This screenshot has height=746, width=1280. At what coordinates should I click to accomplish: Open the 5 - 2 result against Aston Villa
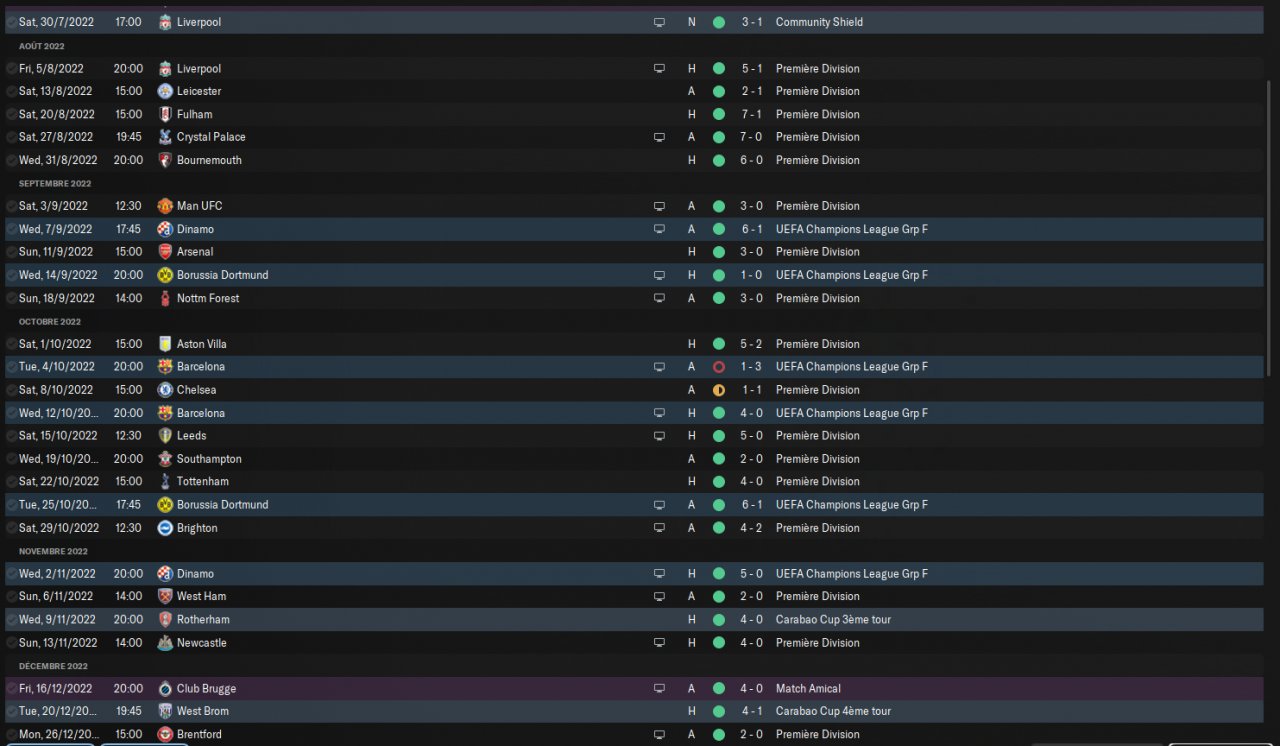[752, 344]
